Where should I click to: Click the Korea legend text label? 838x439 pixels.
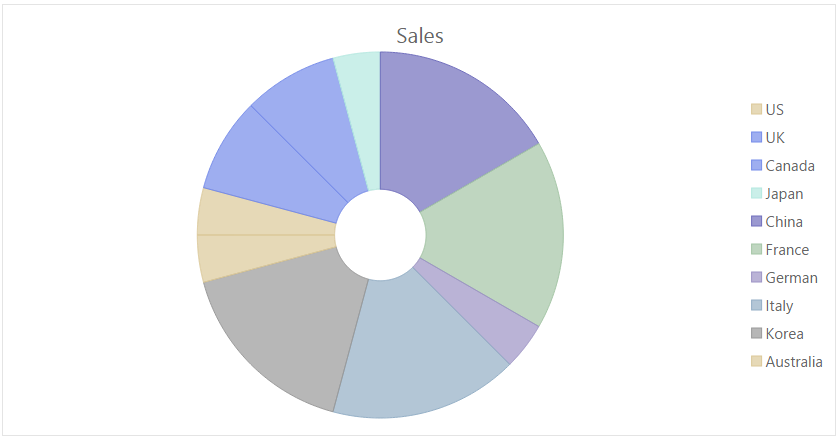785,334
